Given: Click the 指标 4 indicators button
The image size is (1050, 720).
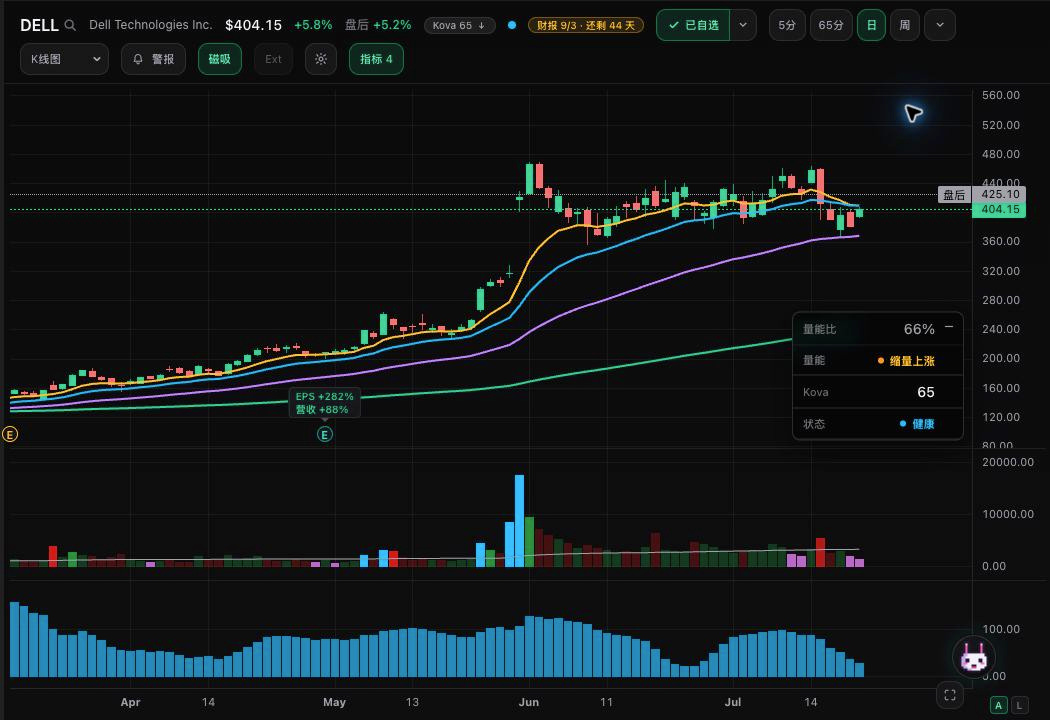Looking at the screenshot, I should (376, 59).
